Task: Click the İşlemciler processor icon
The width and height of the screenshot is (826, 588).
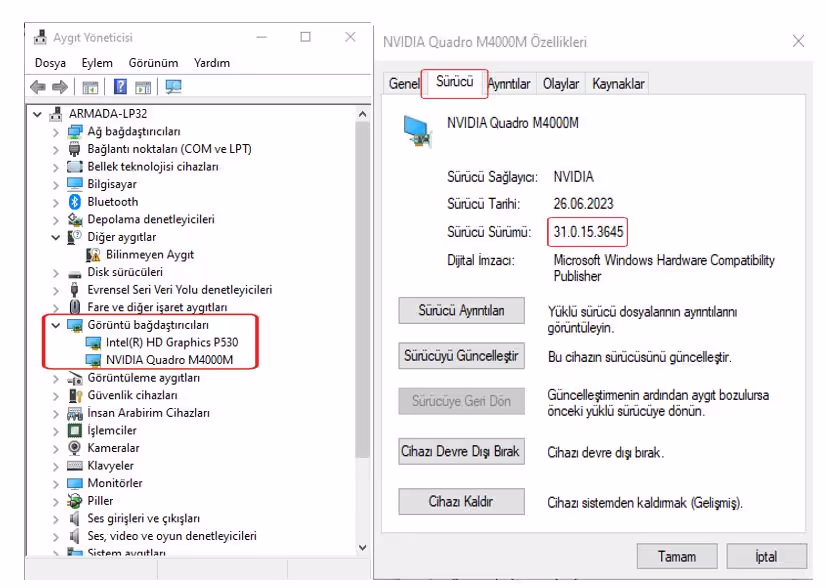Action: (75, 430)
